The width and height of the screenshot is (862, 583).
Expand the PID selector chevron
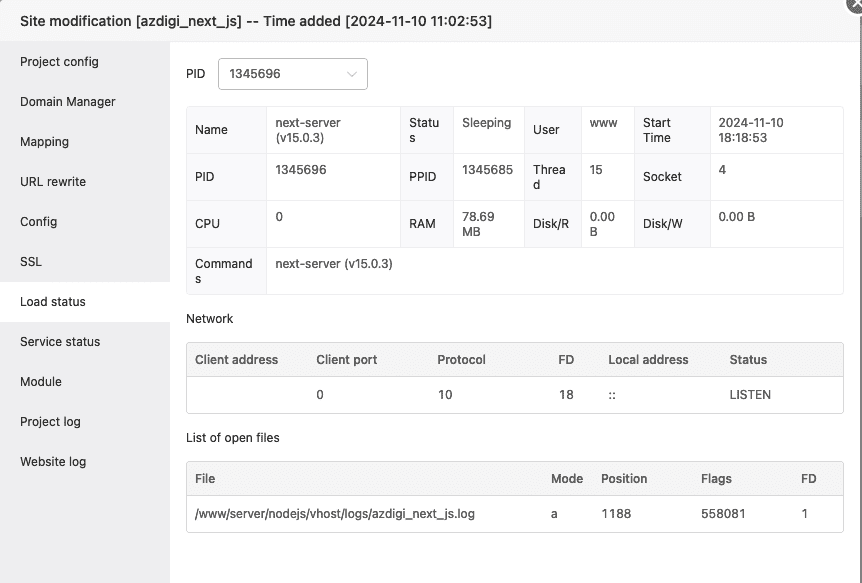pyautogui.click(x=352, y=73)
